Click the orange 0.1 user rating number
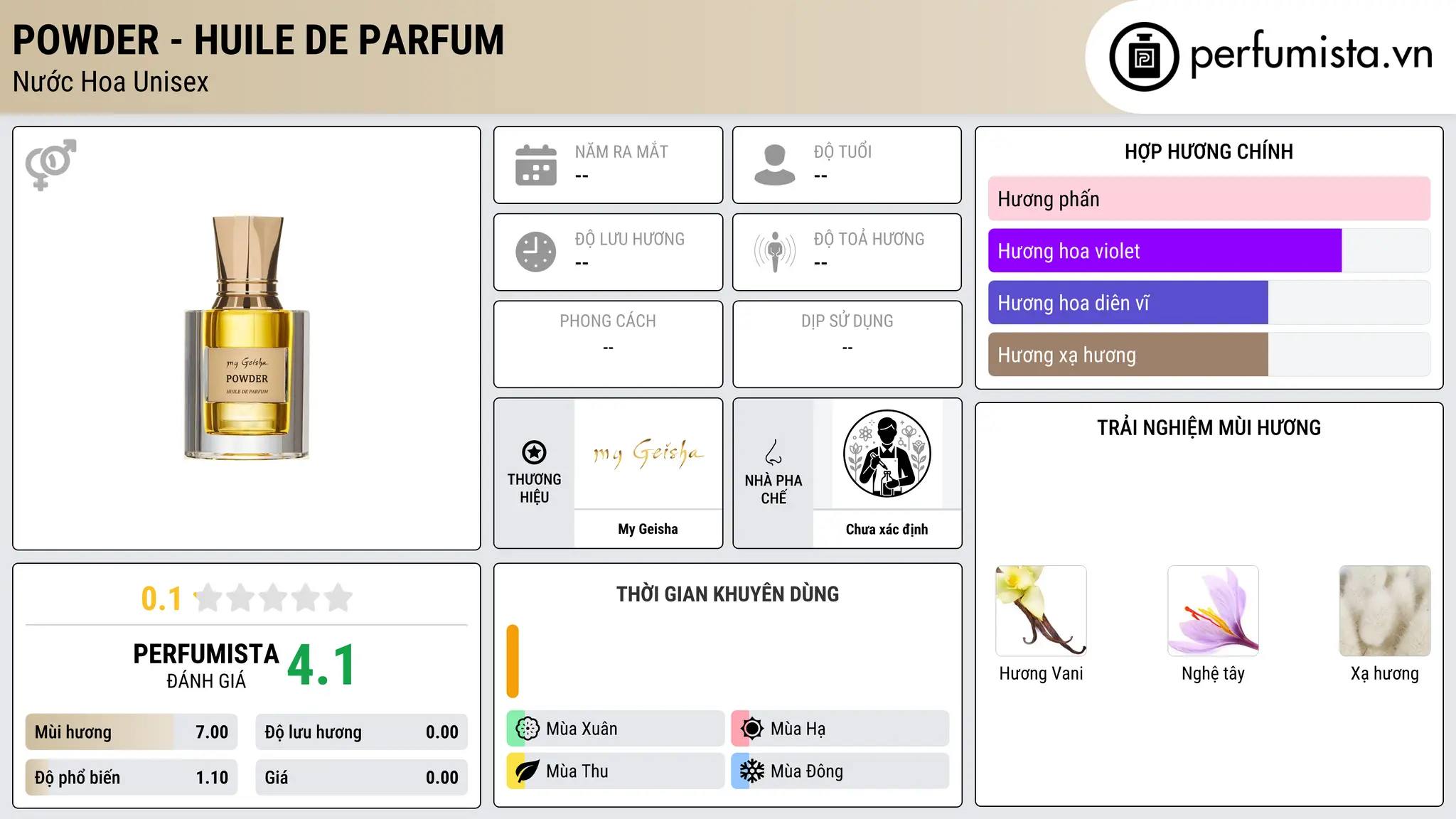The image size is (1456, 819). [x=161, y=599]
